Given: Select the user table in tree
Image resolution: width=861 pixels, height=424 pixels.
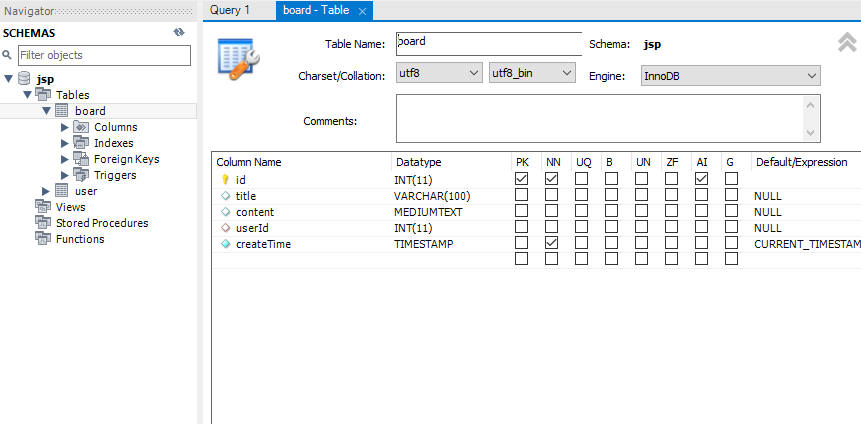Looking at the screenshot, I should (86, 191).
